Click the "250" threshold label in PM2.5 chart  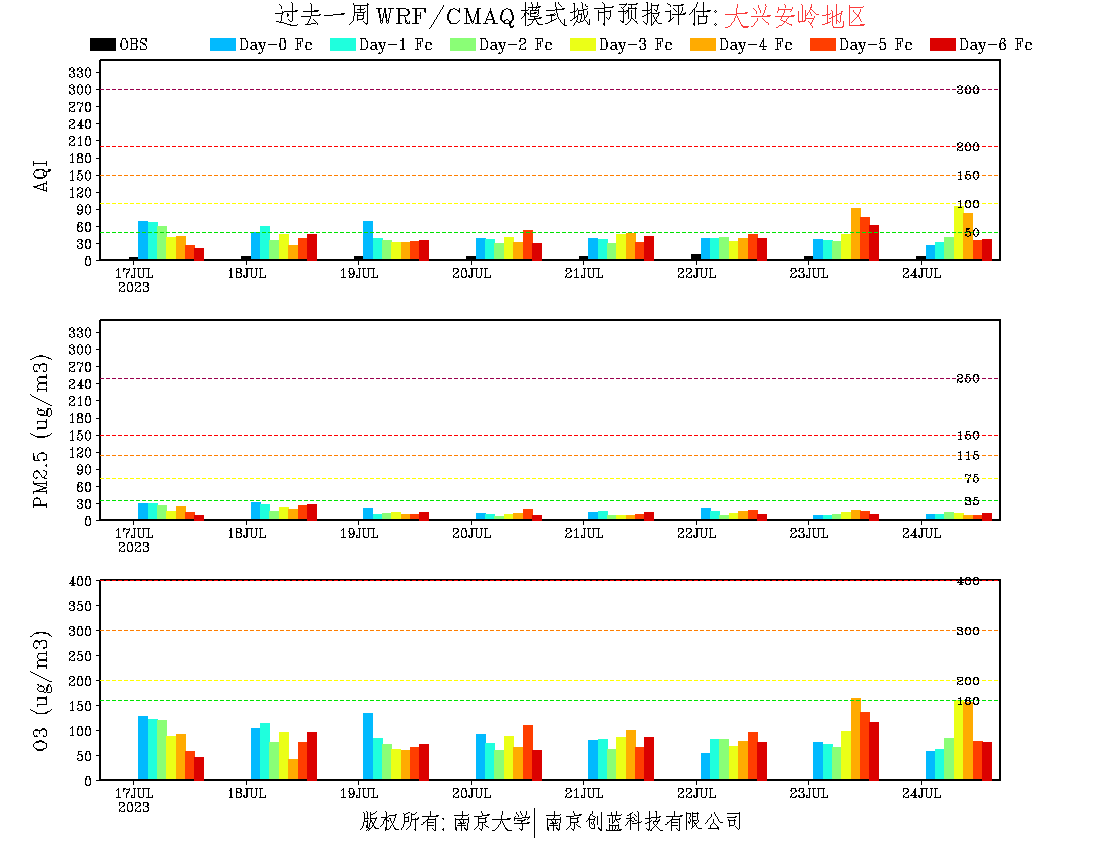coord(968,379)
